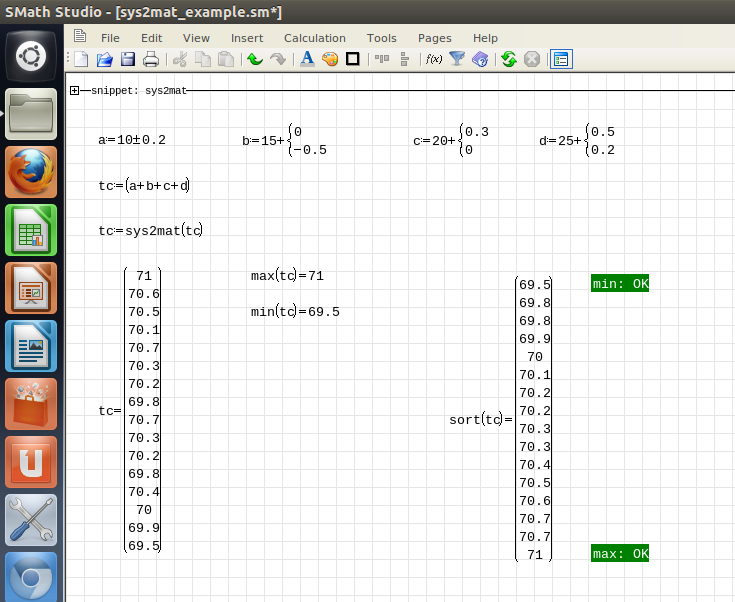Screen dimensions: 735x602
Task: Click the New document icon
Action: 82,59
